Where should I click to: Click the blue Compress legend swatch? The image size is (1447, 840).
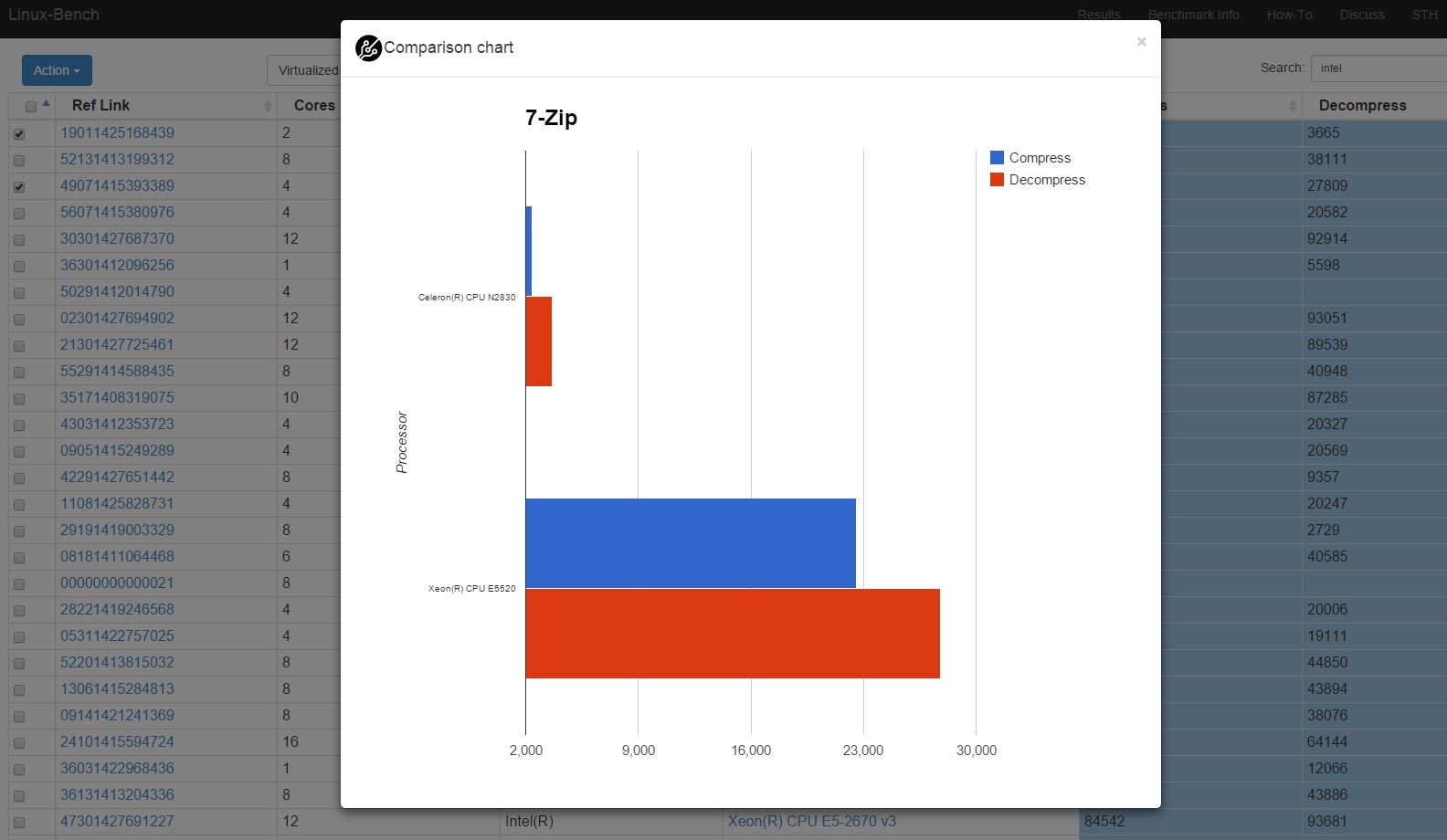(997, 158)
